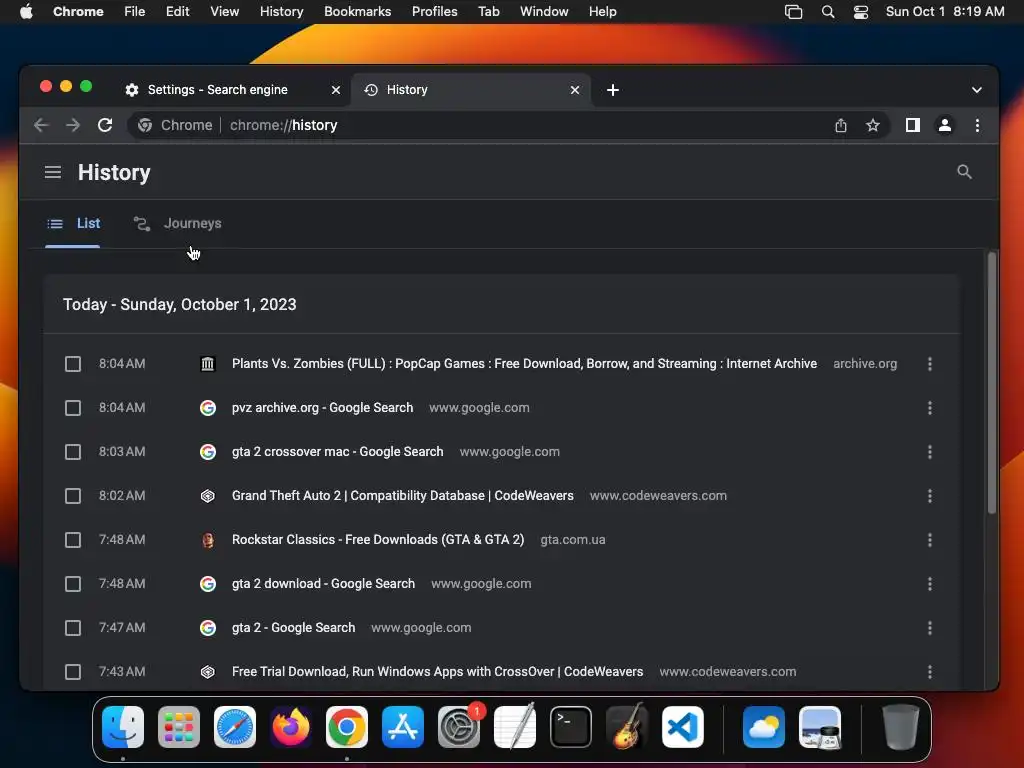Open a new tab with plus button
The height and width of the screenshot is (768, 1024).
point(613,90)
